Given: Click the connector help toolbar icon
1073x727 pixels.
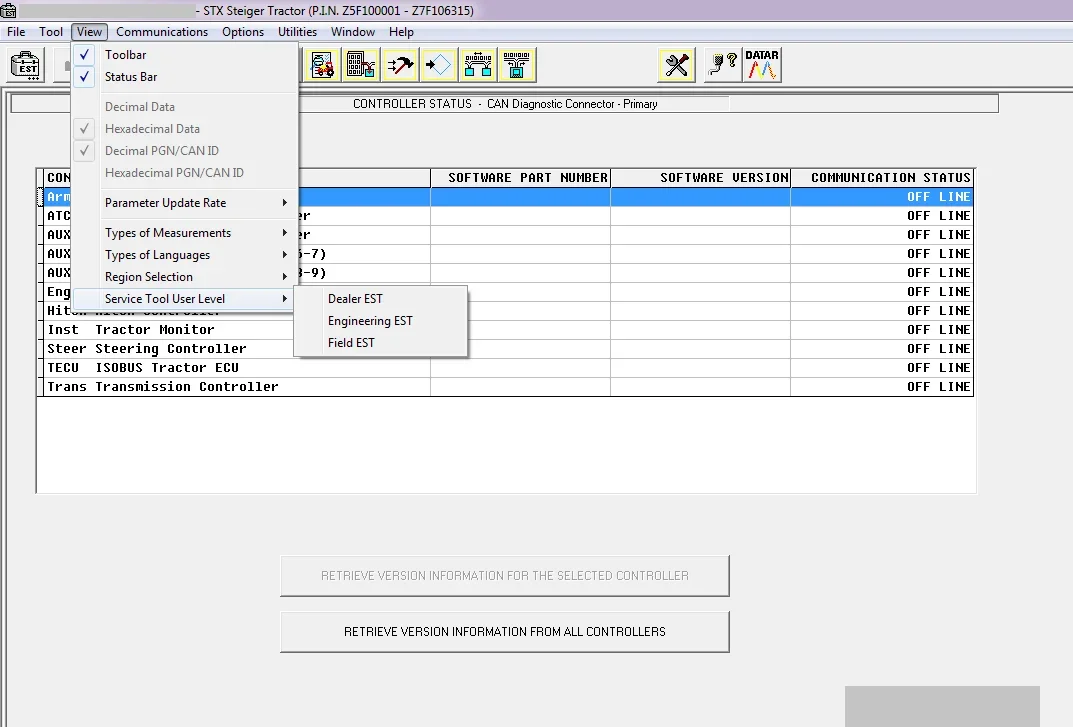Looking at the screenshot, I should (x=721, y=64).
